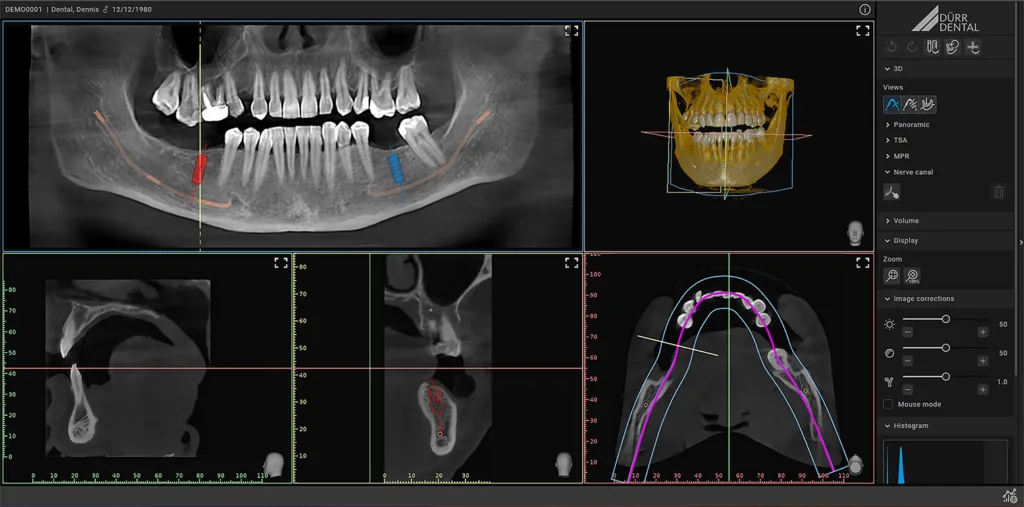Click the head orientation icon in axial pane
The image size is (1024, 507).
[856, 465]
